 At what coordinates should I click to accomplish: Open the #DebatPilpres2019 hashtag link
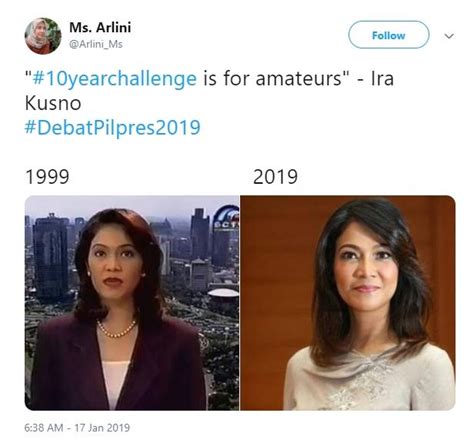(113, 128)
